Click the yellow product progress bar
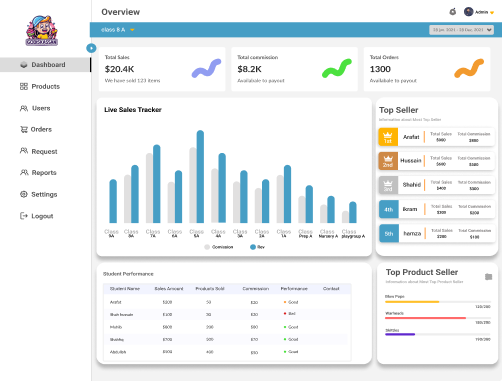This screenshot has width=502, height=381. pos(438,302)
